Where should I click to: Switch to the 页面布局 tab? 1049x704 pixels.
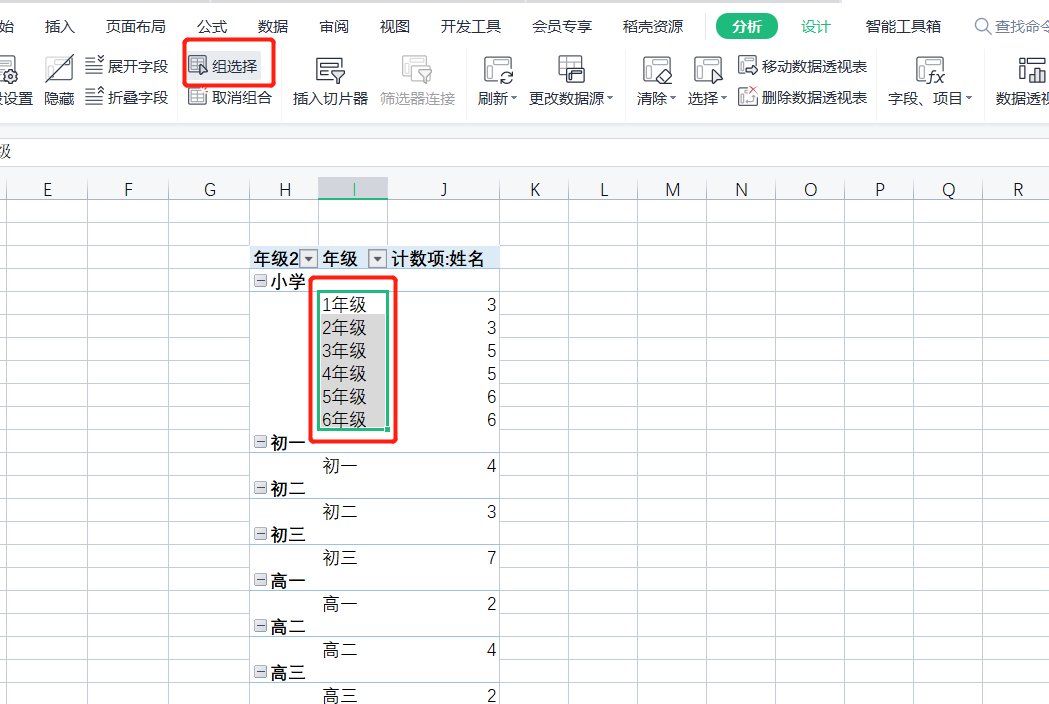tap(136, 27)
